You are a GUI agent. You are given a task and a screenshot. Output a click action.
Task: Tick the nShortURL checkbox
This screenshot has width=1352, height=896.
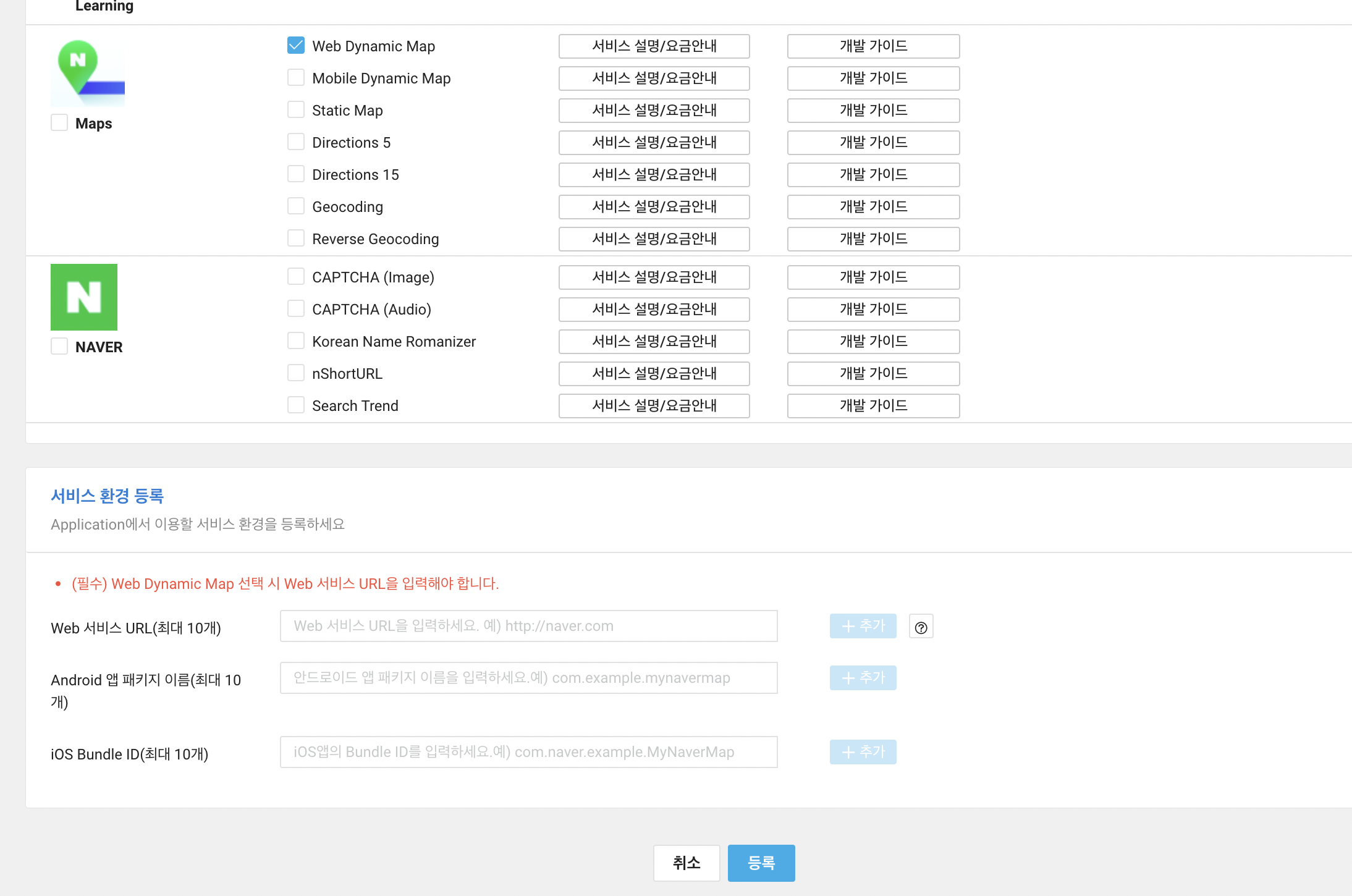[x=296, y=373]
